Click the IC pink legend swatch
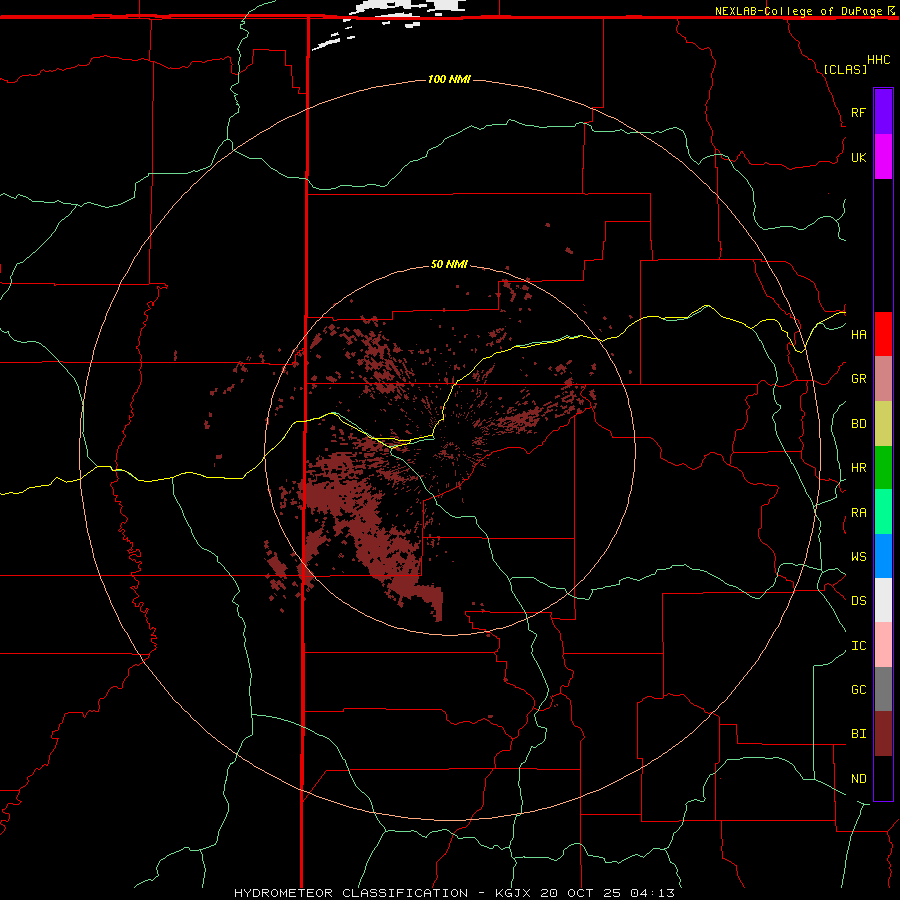The width and height of the screenshot is (900, 900). (883, 645)
